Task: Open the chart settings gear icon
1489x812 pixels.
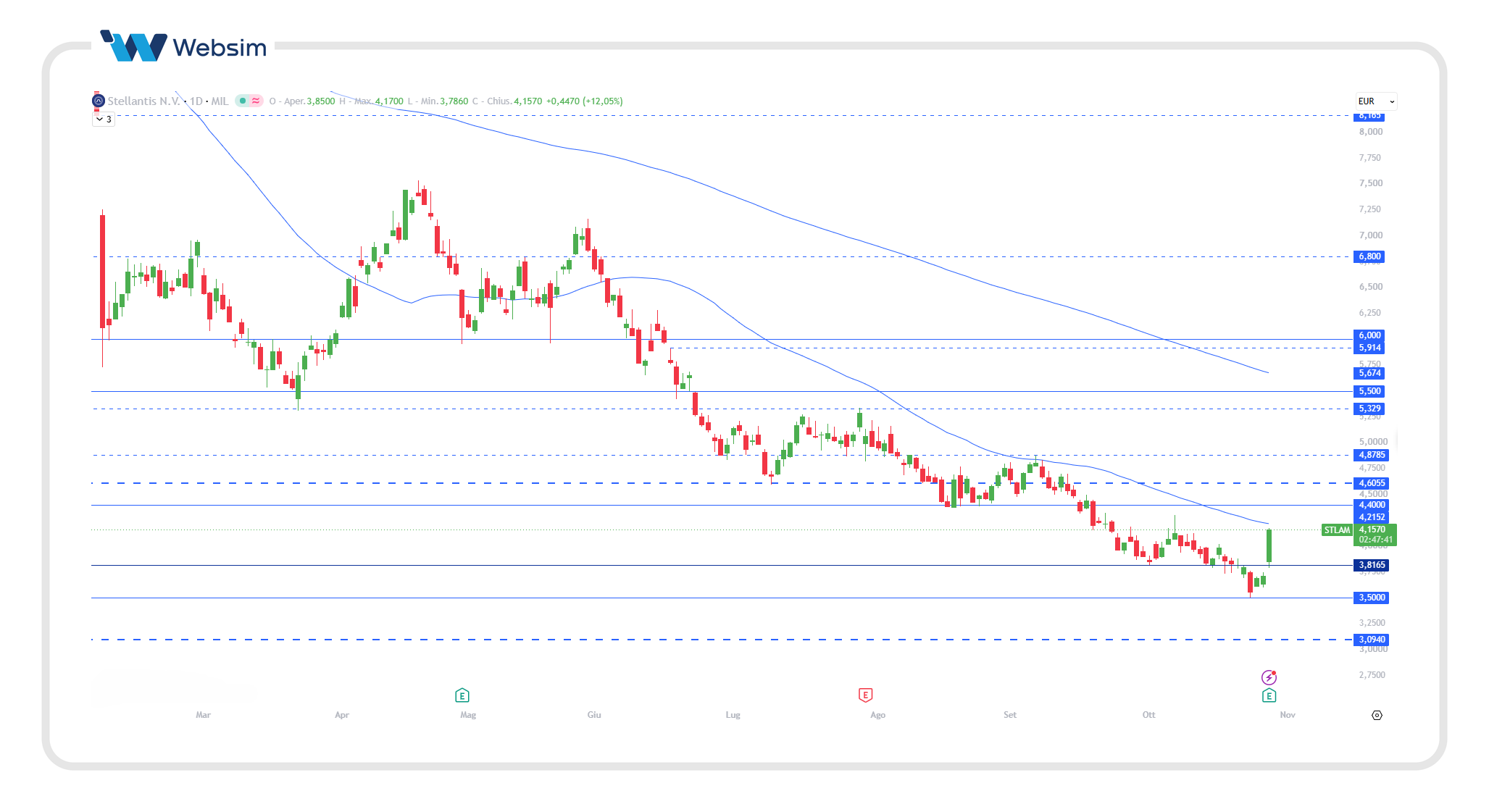Action: 1377,715
